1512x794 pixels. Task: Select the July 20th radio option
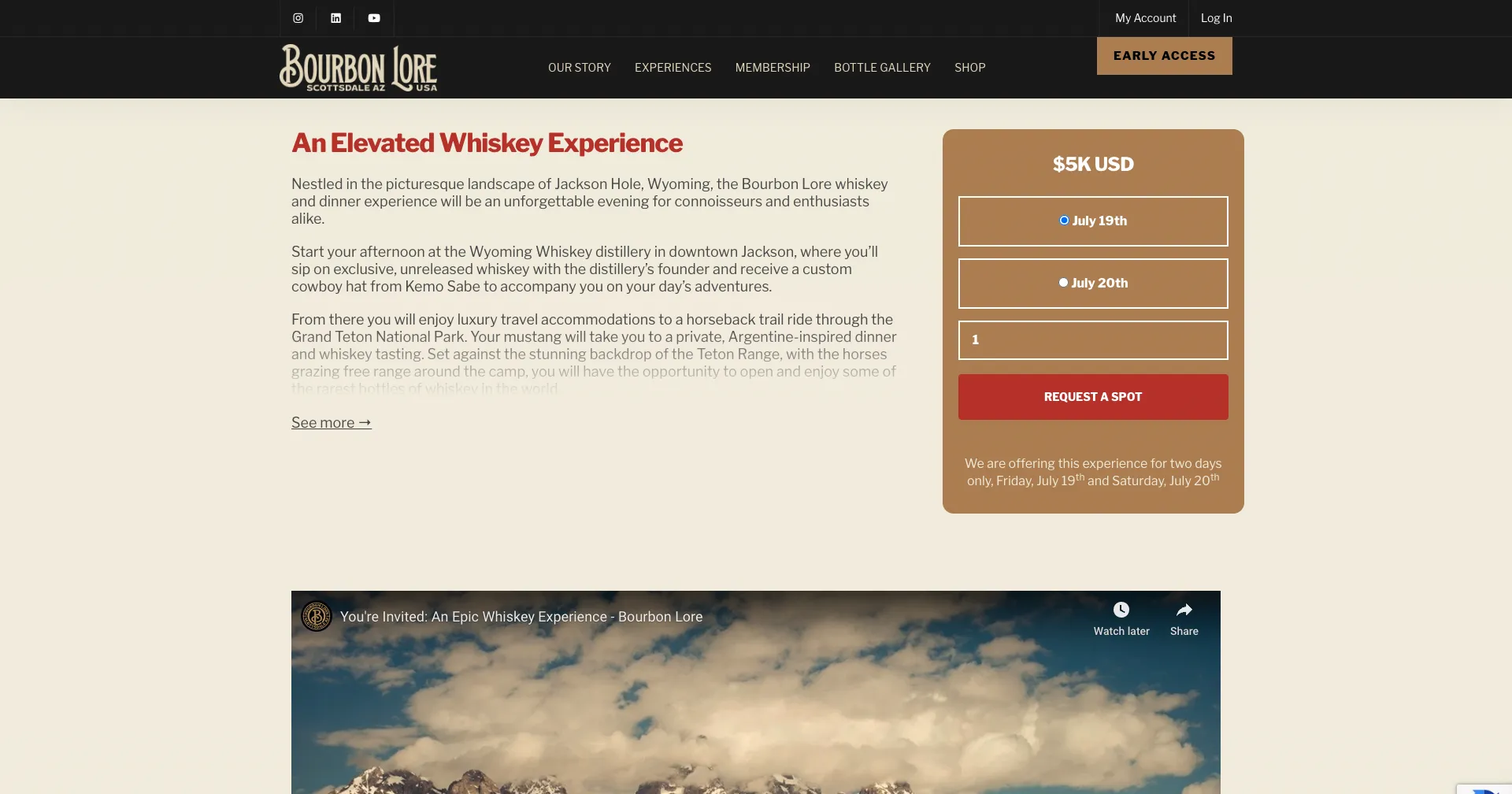[x=1063, y=283]
